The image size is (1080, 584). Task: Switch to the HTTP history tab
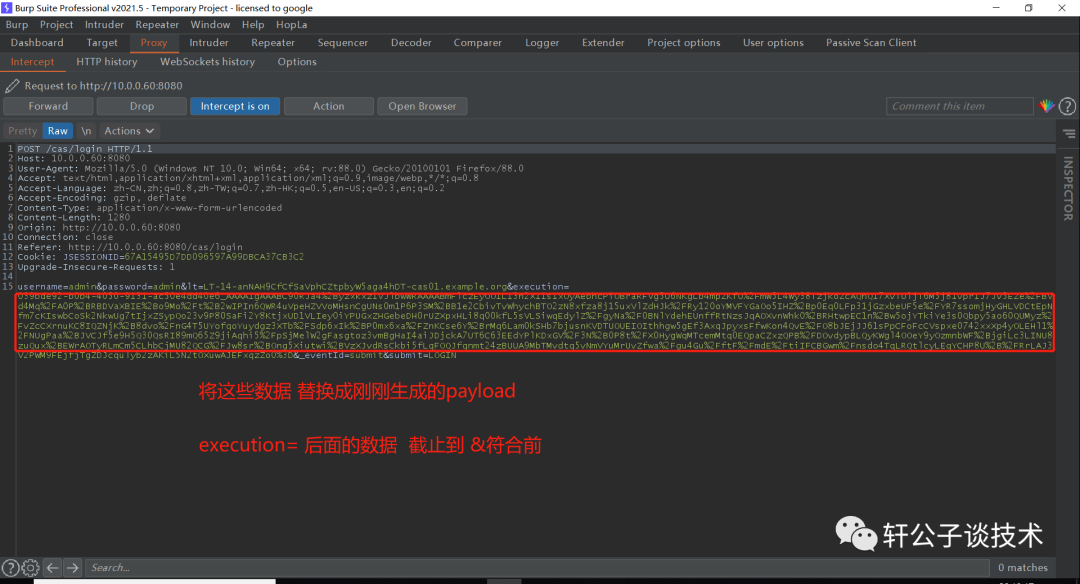[x=106, y=61]
